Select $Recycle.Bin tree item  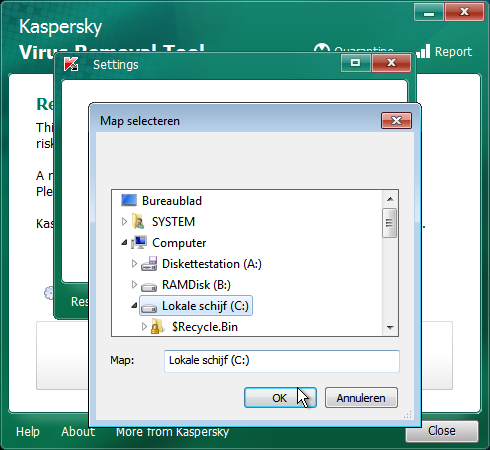pos(205,327)
